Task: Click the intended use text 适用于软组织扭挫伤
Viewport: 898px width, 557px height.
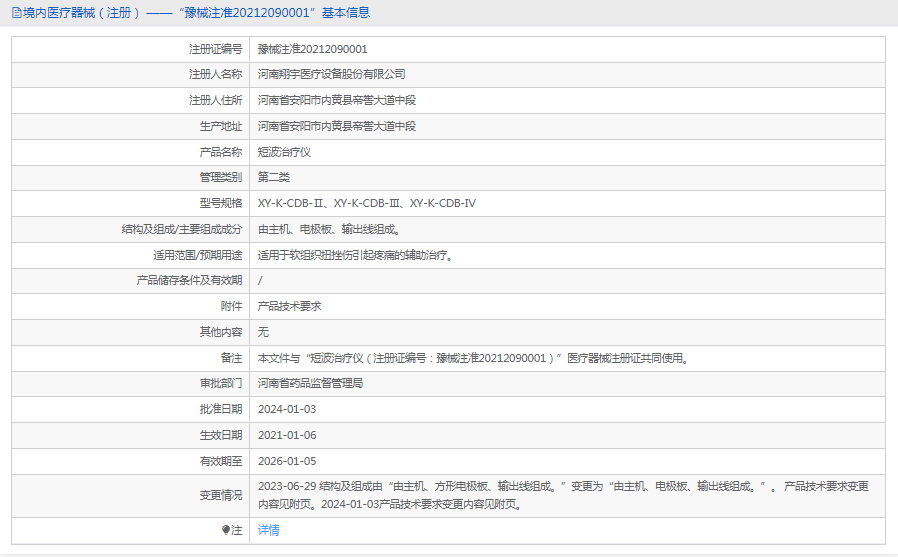Action: tap(357, 255)
